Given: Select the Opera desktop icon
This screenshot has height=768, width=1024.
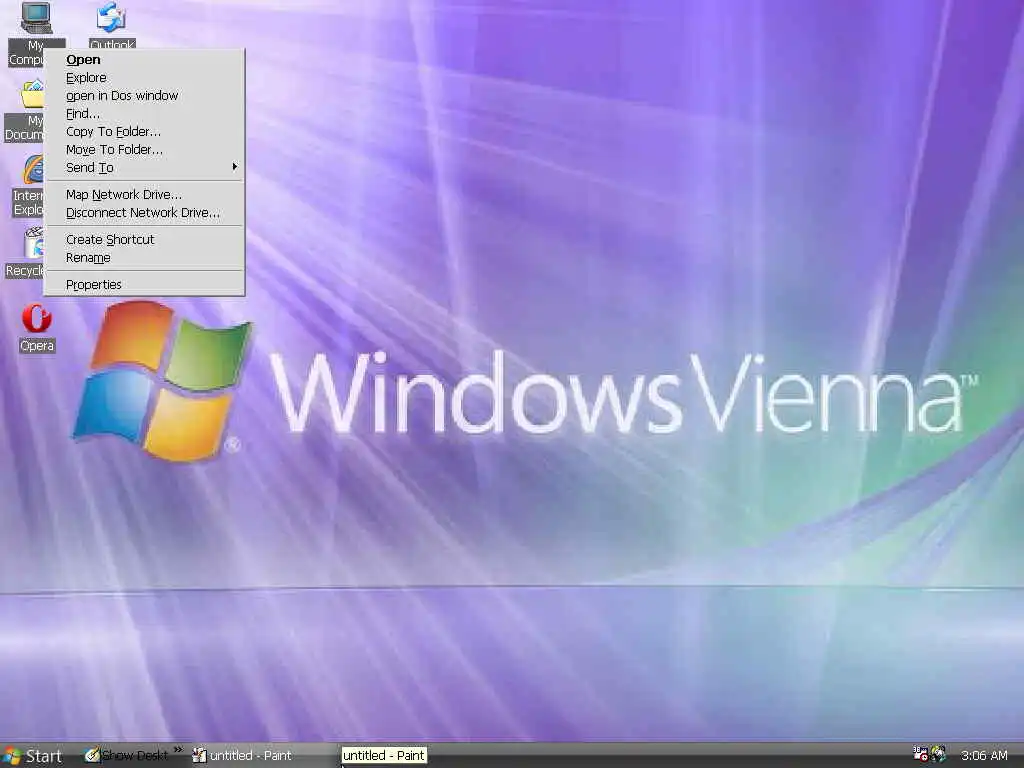Looking at the screenshot, I should [37, 328].
